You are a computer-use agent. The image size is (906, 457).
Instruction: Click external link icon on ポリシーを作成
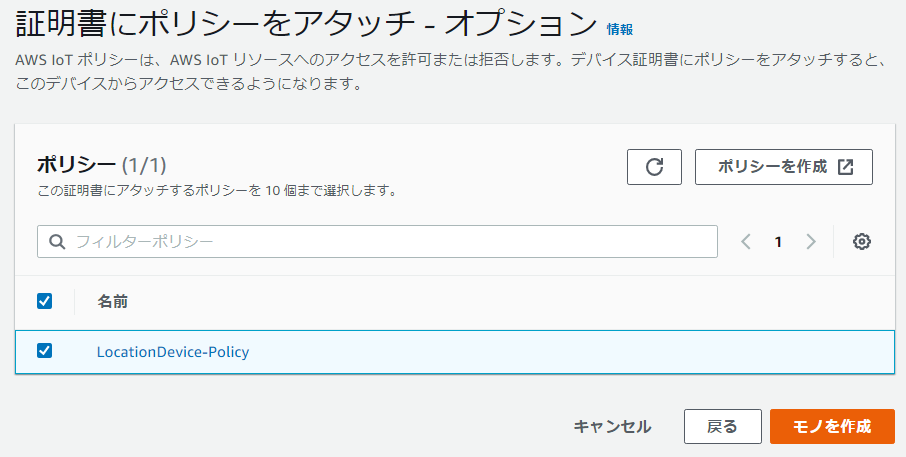(x=845, y=167)
